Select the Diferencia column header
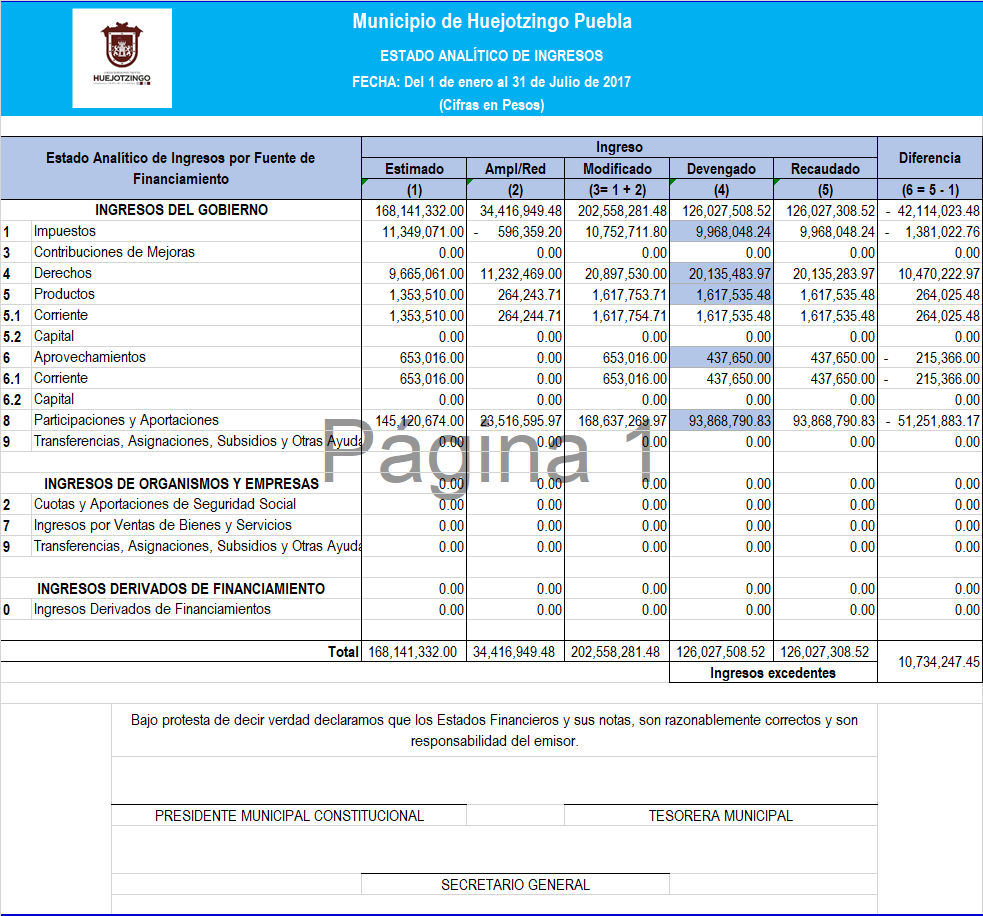Screen dimensions: 983x916 click(930, 158)
